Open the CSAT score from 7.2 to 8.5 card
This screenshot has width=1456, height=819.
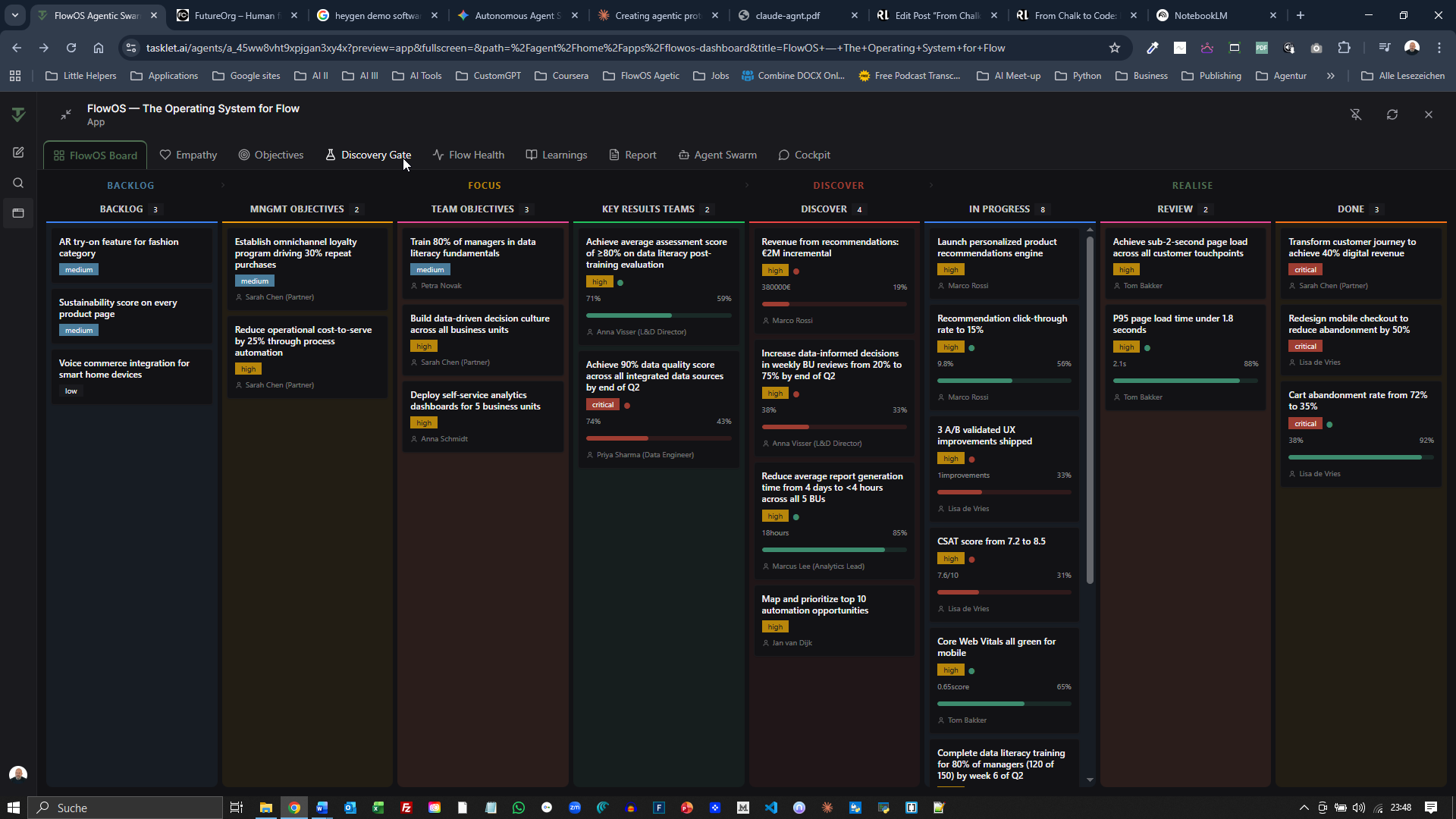coord(991,541)
